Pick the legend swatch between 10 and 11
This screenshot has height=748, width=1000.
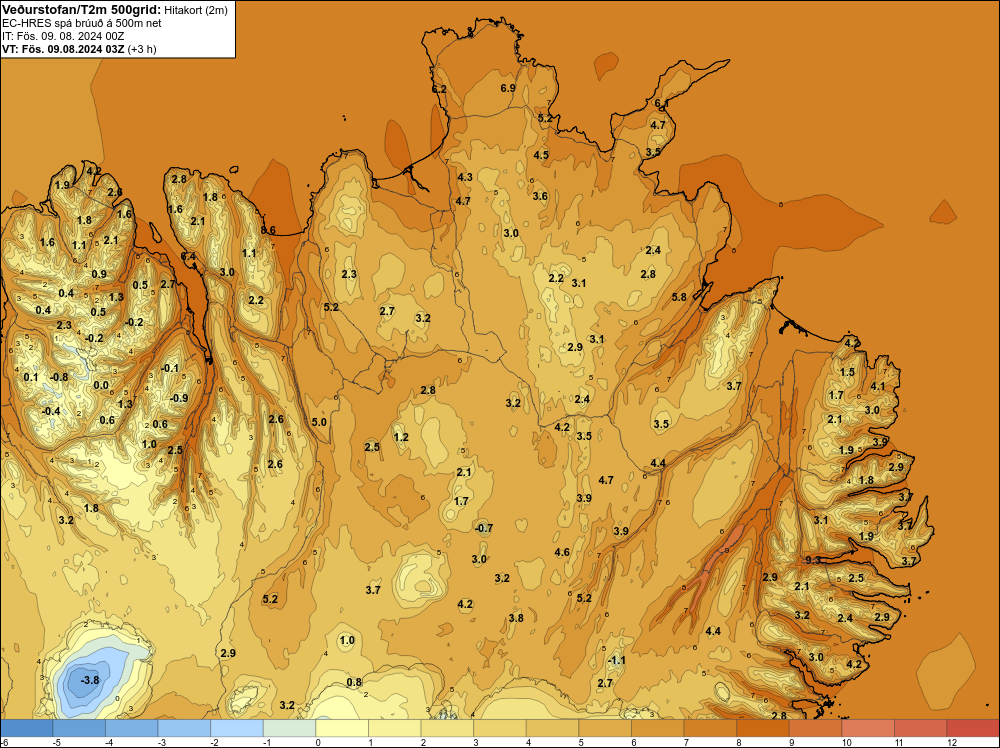coord(868,728)
